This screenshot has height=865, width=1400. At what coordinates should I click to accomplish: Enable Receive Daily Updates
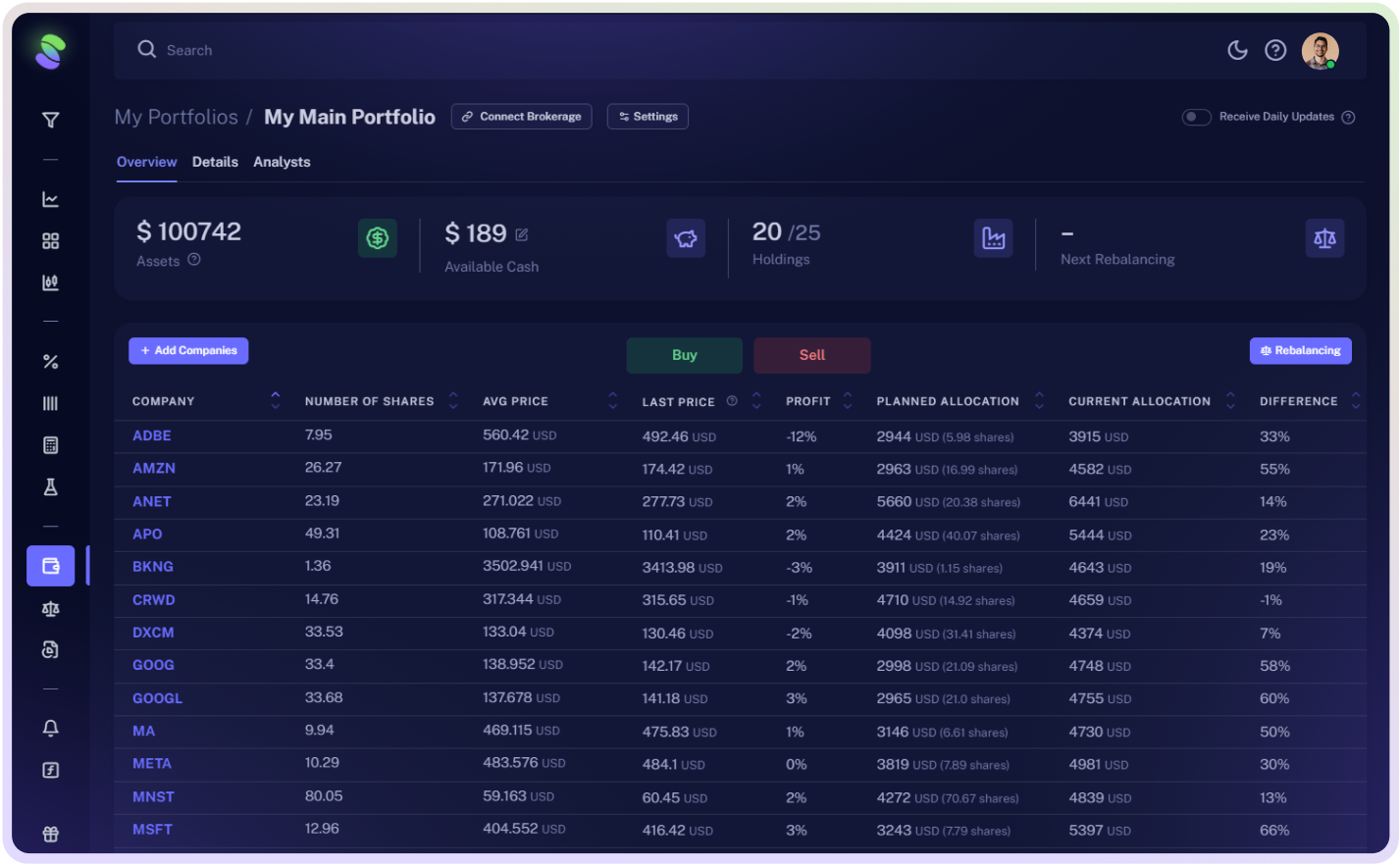click(x=1196, y=117)
